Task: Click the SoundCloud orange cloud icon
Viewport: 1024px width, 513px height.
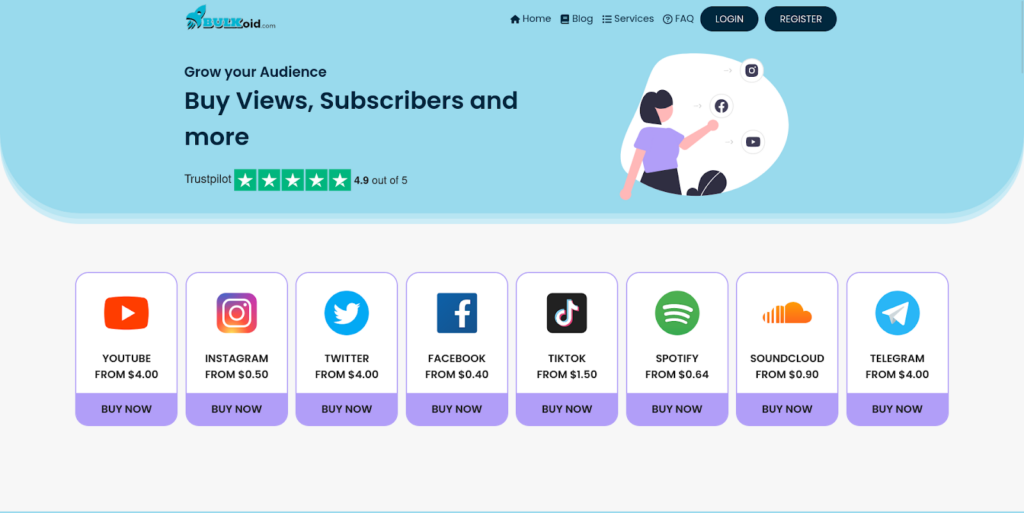Action: pos(787,313)
